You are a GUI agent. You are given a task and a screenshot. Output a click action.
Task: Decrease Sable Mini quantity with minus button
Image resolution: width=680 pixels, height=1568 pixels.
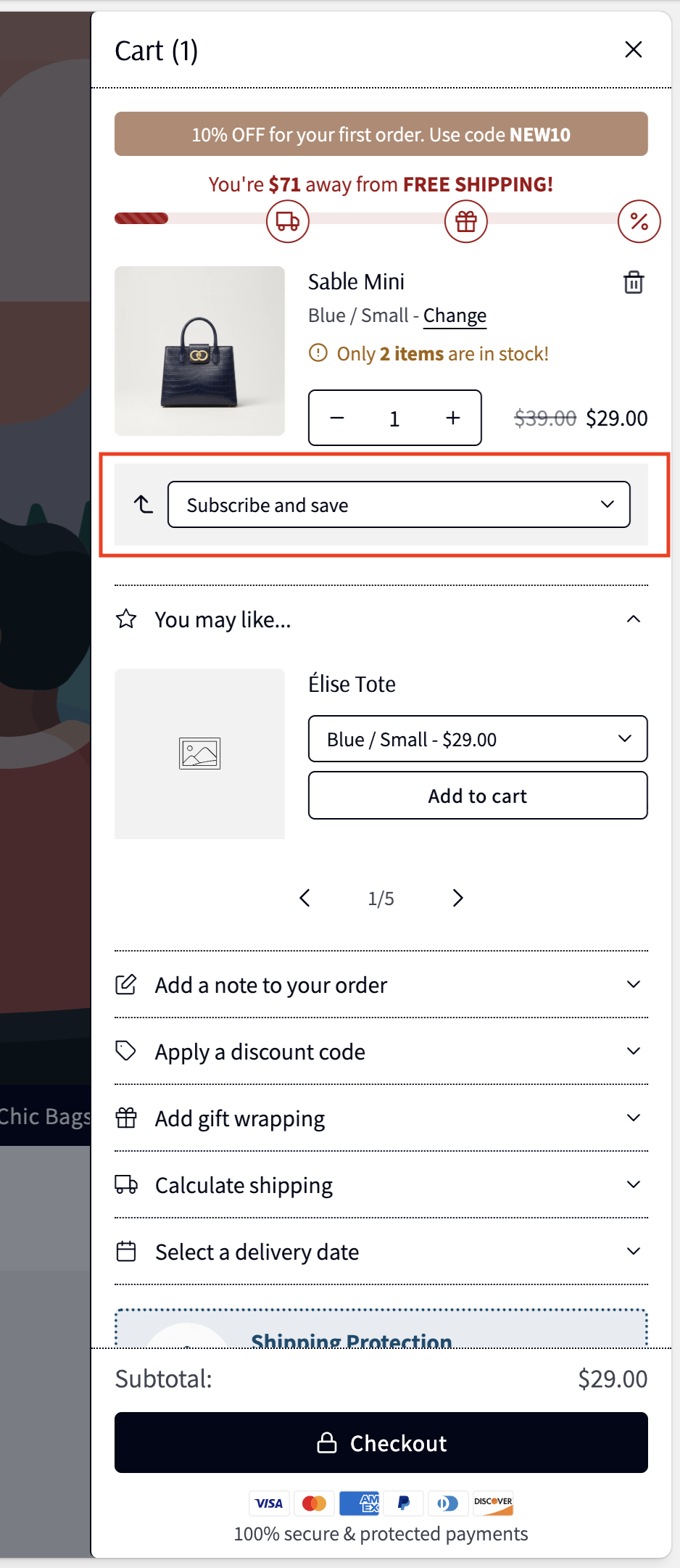337,418
